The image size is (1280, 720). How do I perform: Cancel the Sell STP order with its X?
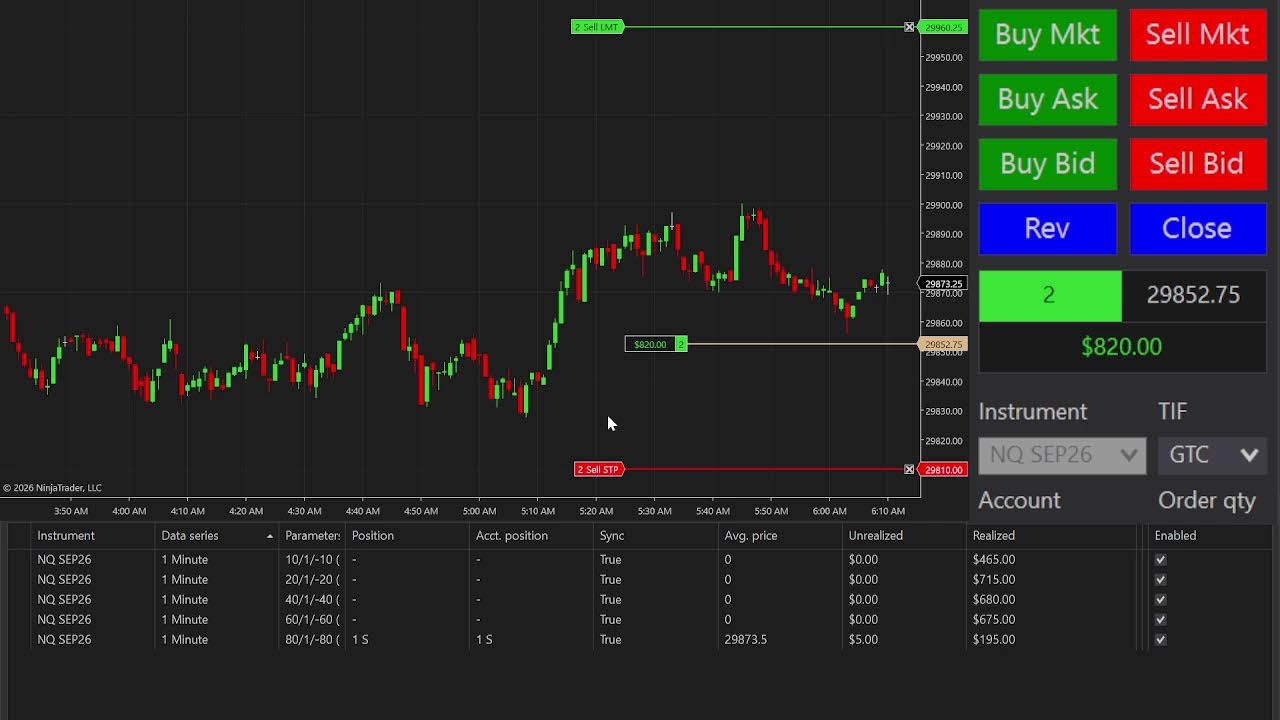pyautogui.click(x=909, y=469)
